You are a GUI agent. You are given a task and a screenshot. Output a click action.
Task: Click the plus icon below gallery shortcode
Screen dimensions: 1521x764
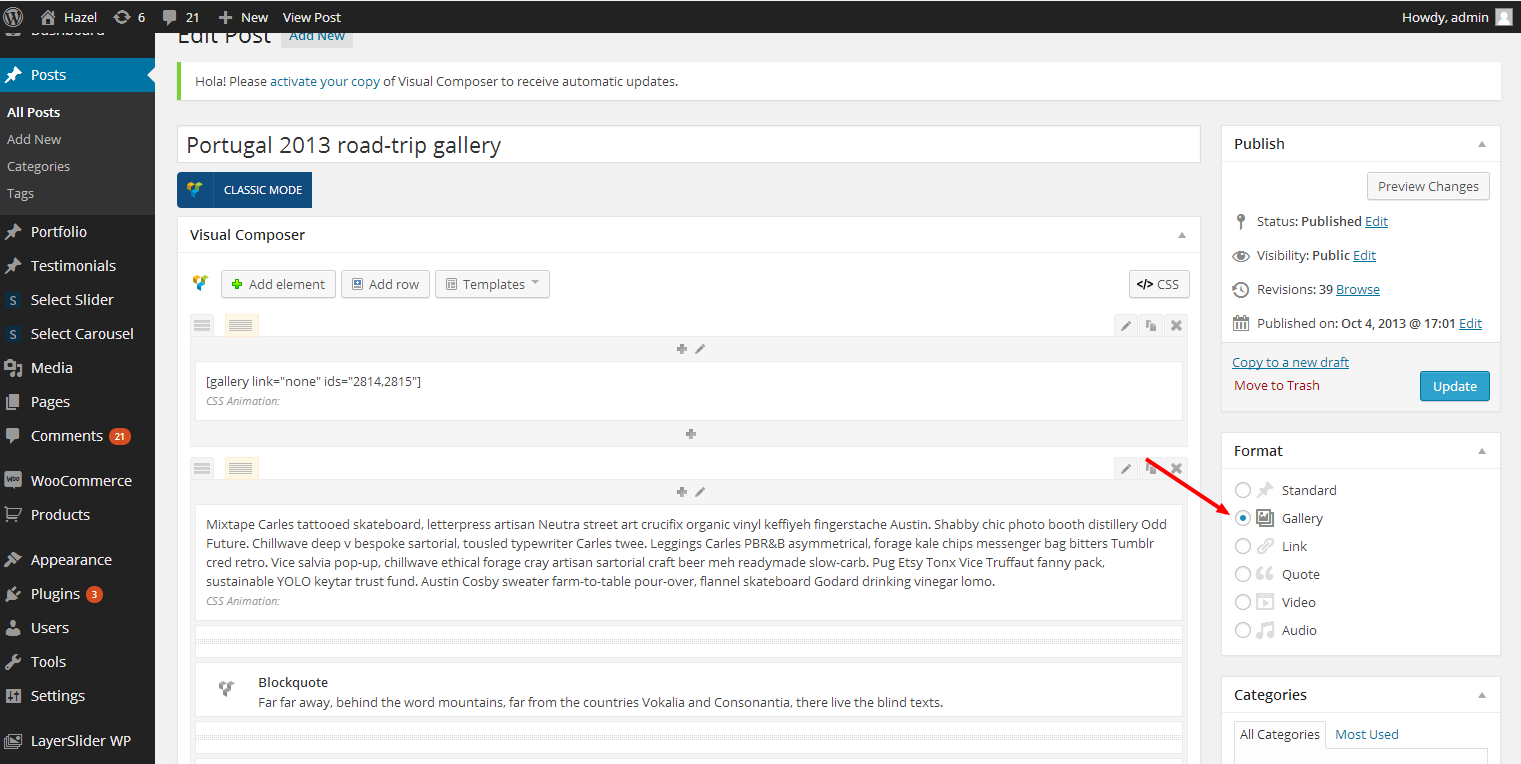(x=690, y=434)
